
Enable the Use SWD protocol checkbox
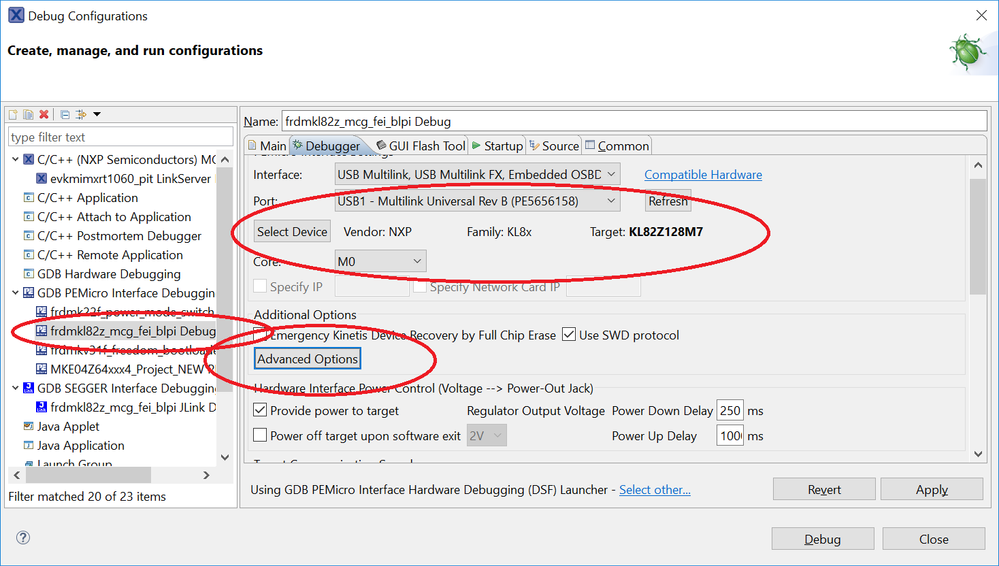coord(569,335)
